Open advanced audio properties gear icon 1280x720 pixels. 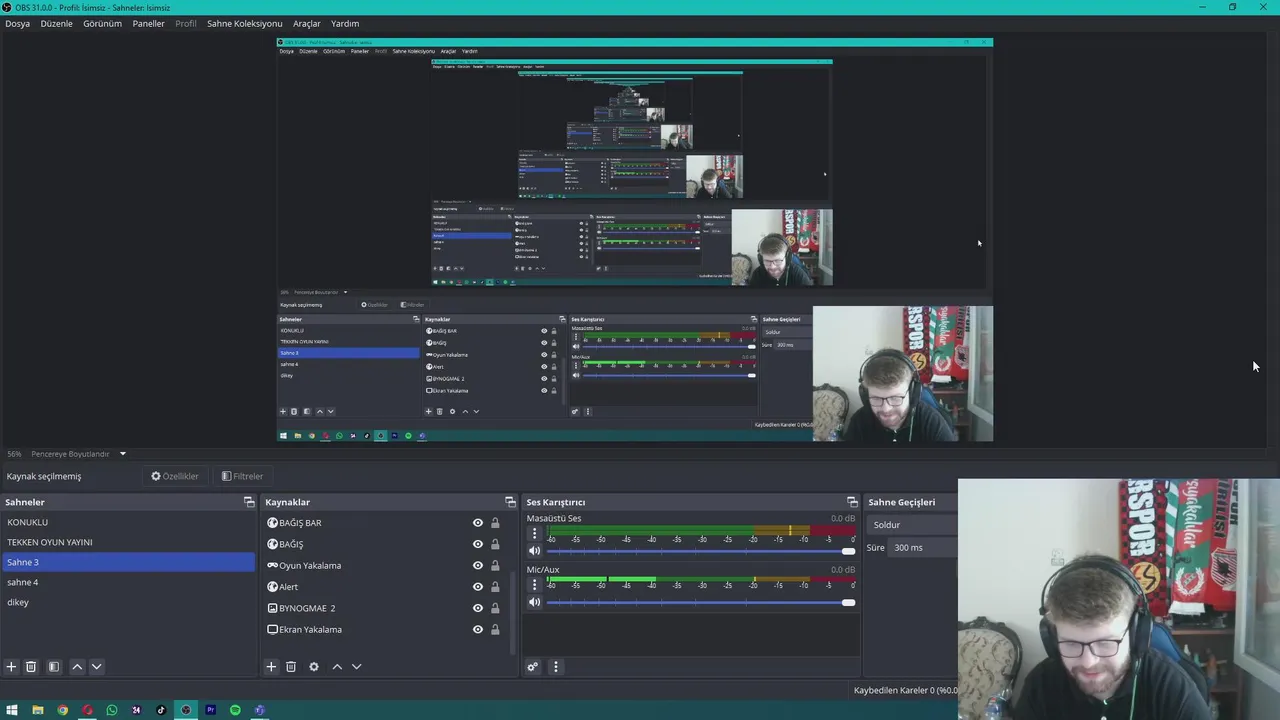[533, 667]
